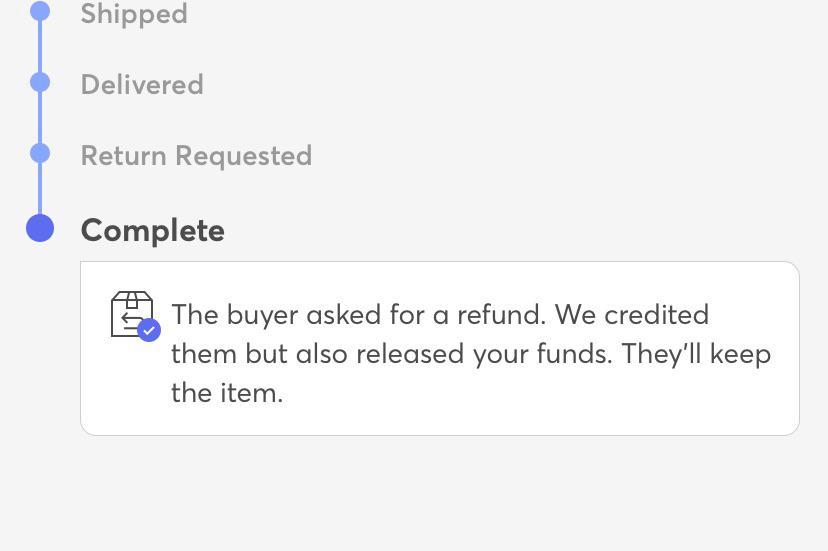Select the large Complete step dot

pos(40,228)
